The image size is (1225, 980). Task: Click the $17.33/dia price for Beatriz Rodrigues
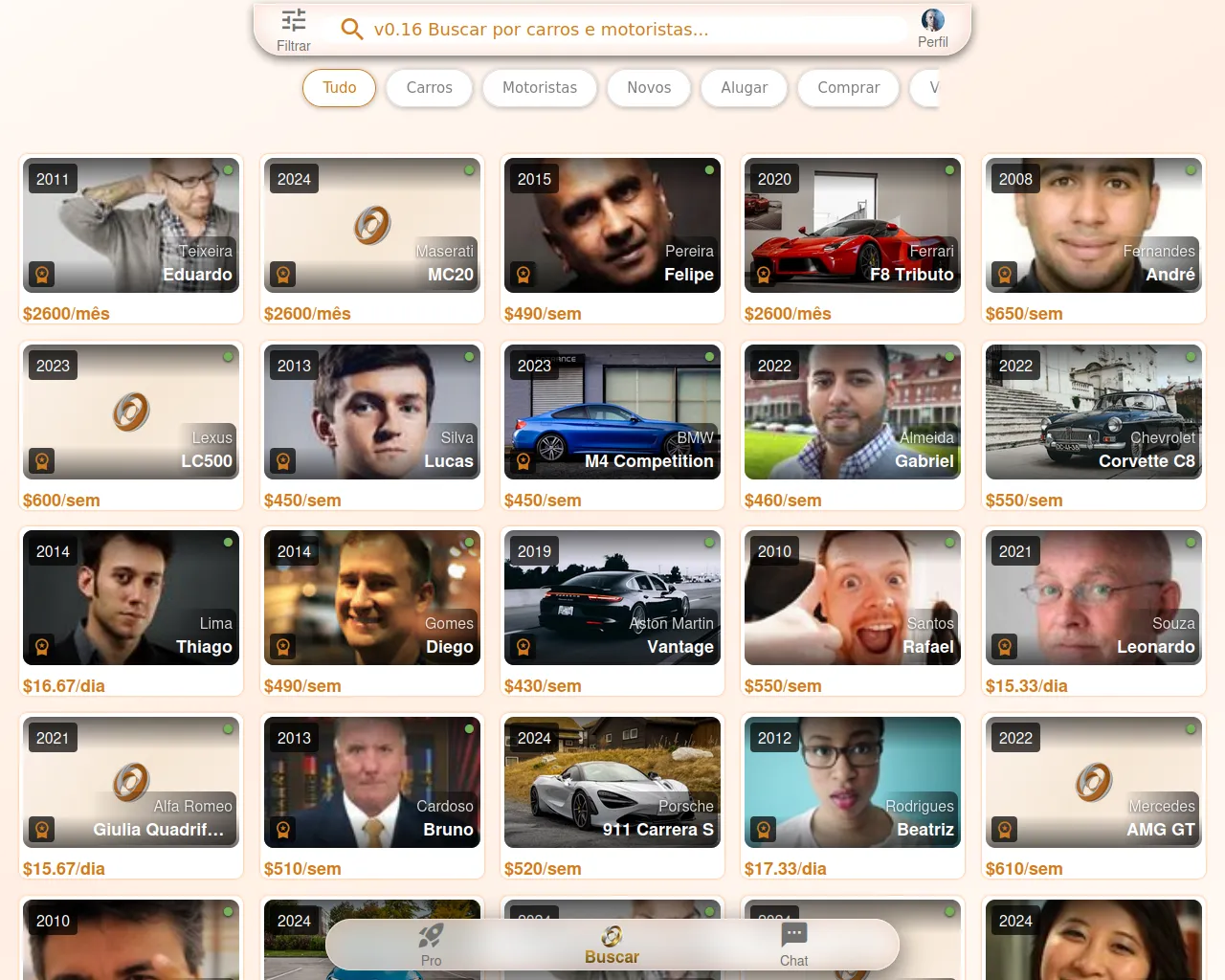(x=785, y=869)
